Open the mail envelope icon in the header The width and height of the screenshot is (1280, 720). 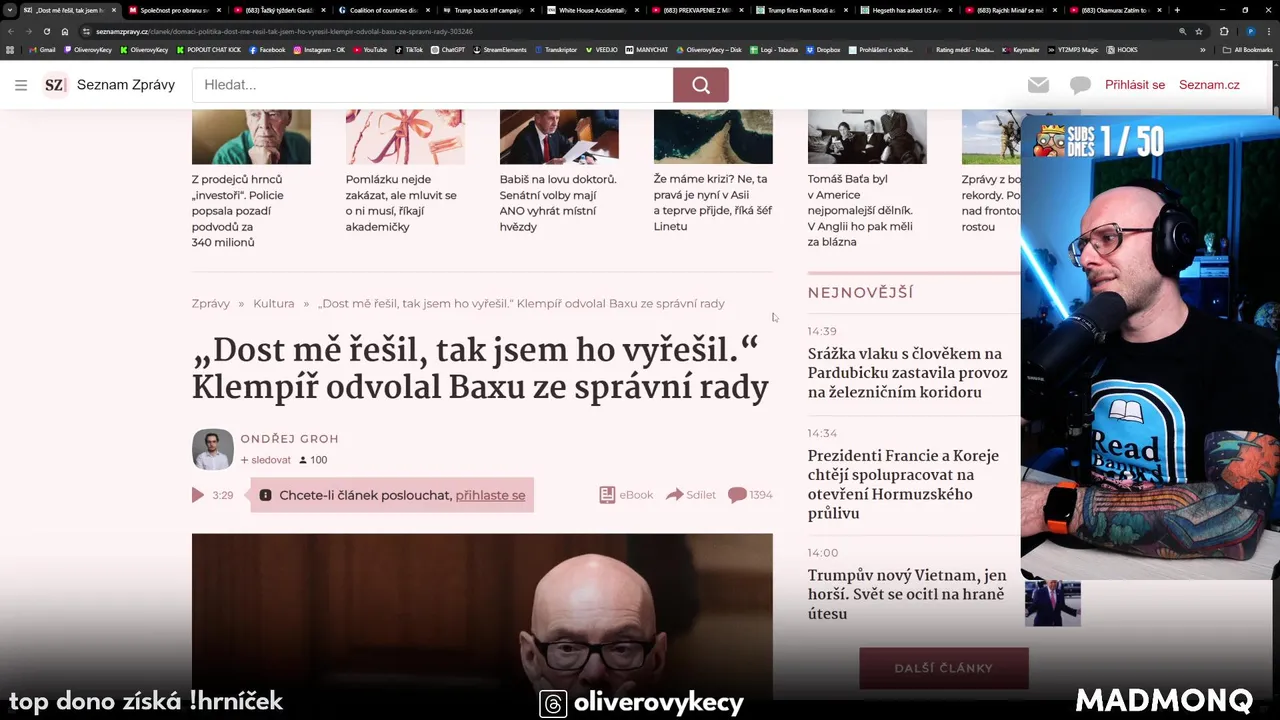pyautogui.click(x=1038, y=85)
